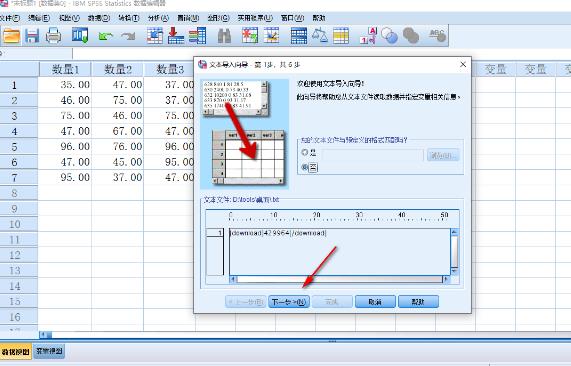Click the preview pane horizontal scrollbar track

coord(339,279)
